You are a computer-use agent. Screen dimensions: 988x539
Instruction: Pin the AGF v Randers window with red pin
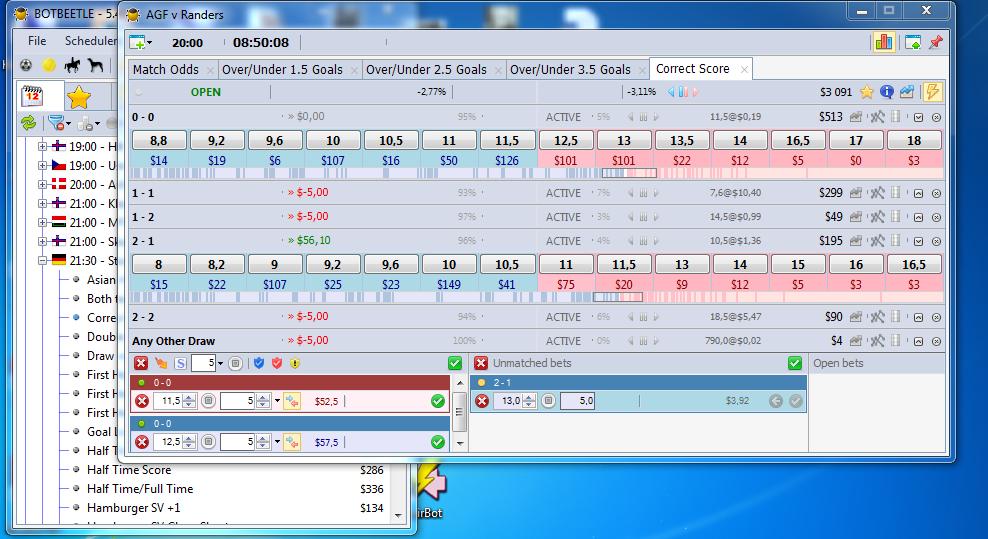pos(936,42)
